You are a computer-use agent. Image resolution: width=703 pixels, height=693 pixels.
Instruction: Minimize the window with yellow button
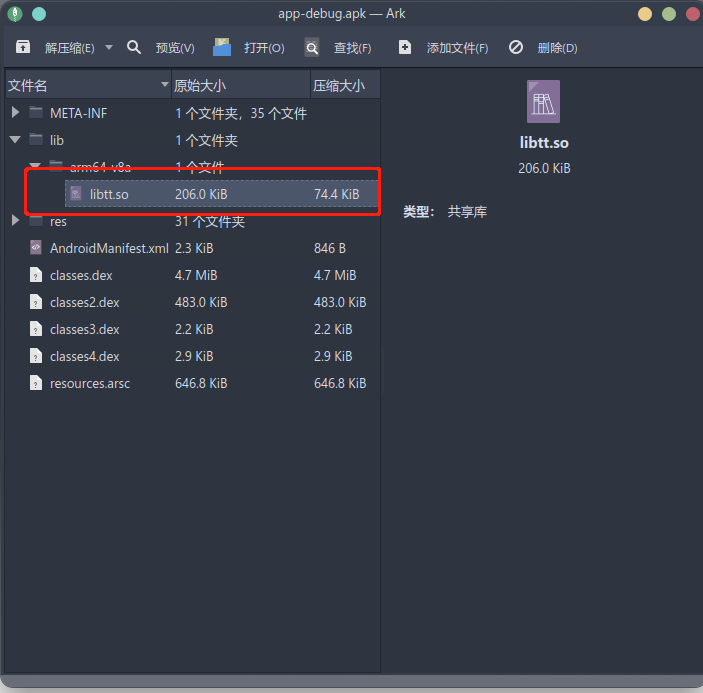tap(645, 14)
